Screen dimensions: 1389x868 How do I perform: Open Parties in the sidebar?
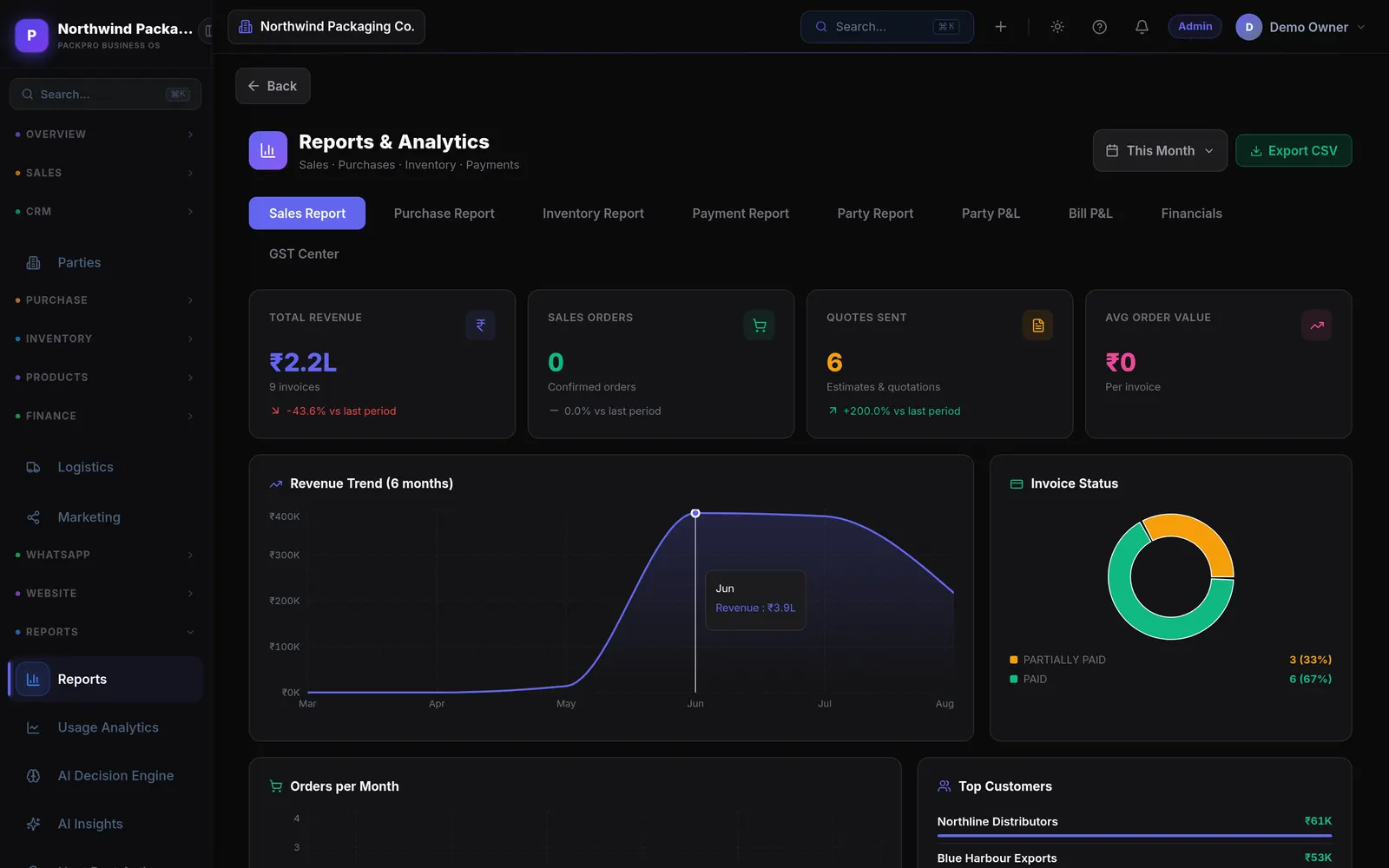click(x=106, y=262)
